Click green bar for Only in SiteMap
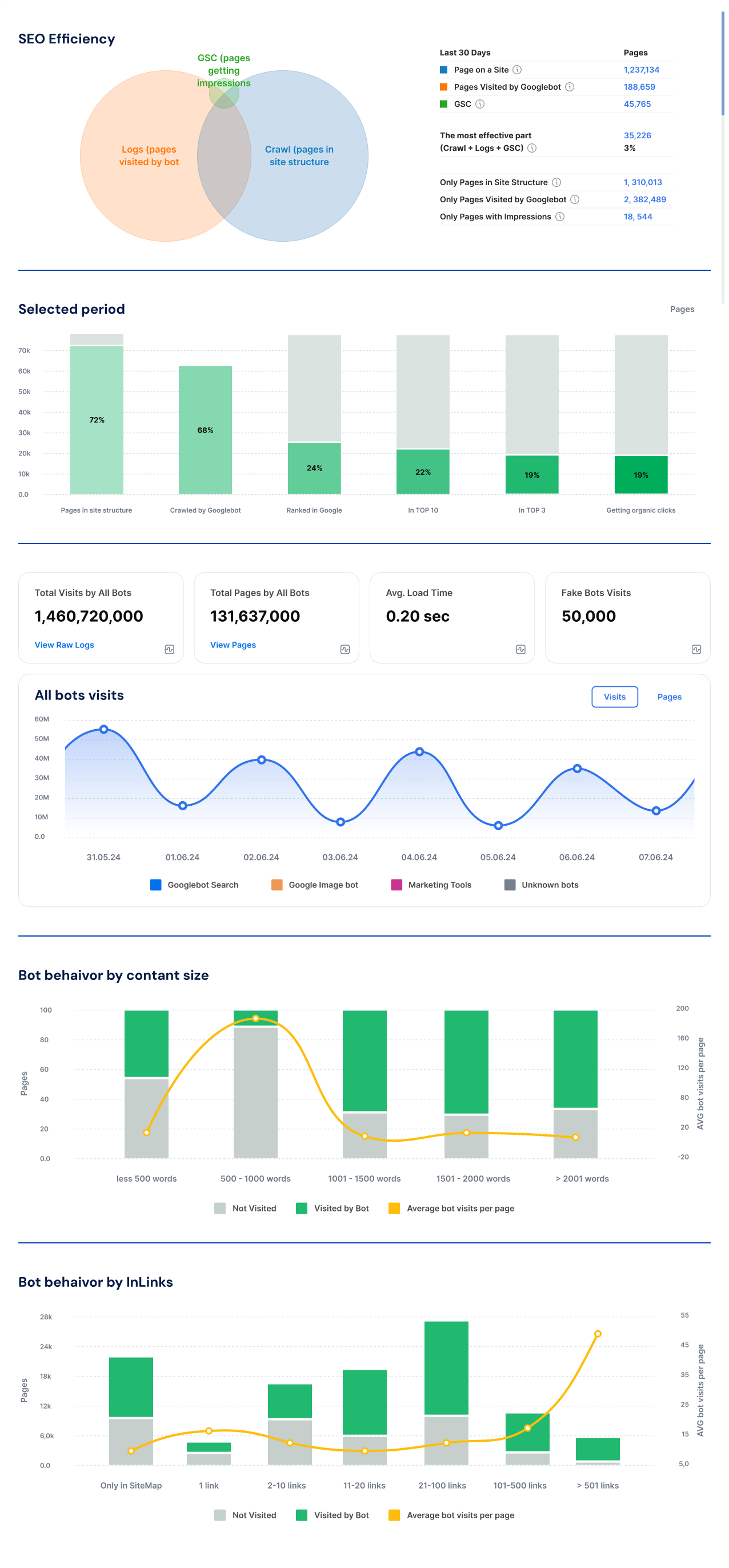729x1568 pixels. [x=131, y=1387]
